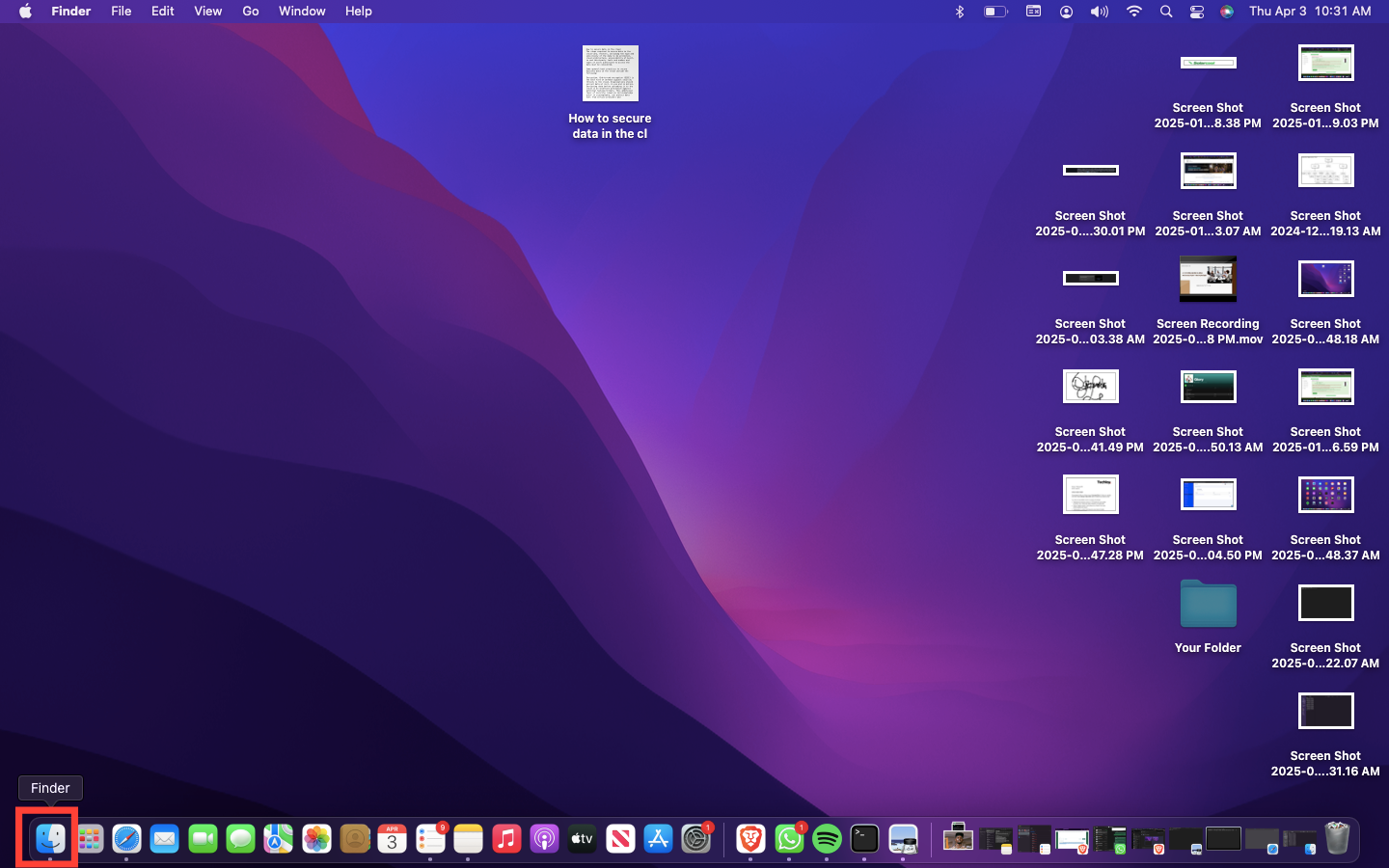Open the Terminal app in the Dock
The height and width of the screenshot is (868, 1389).
click(864, 839)
